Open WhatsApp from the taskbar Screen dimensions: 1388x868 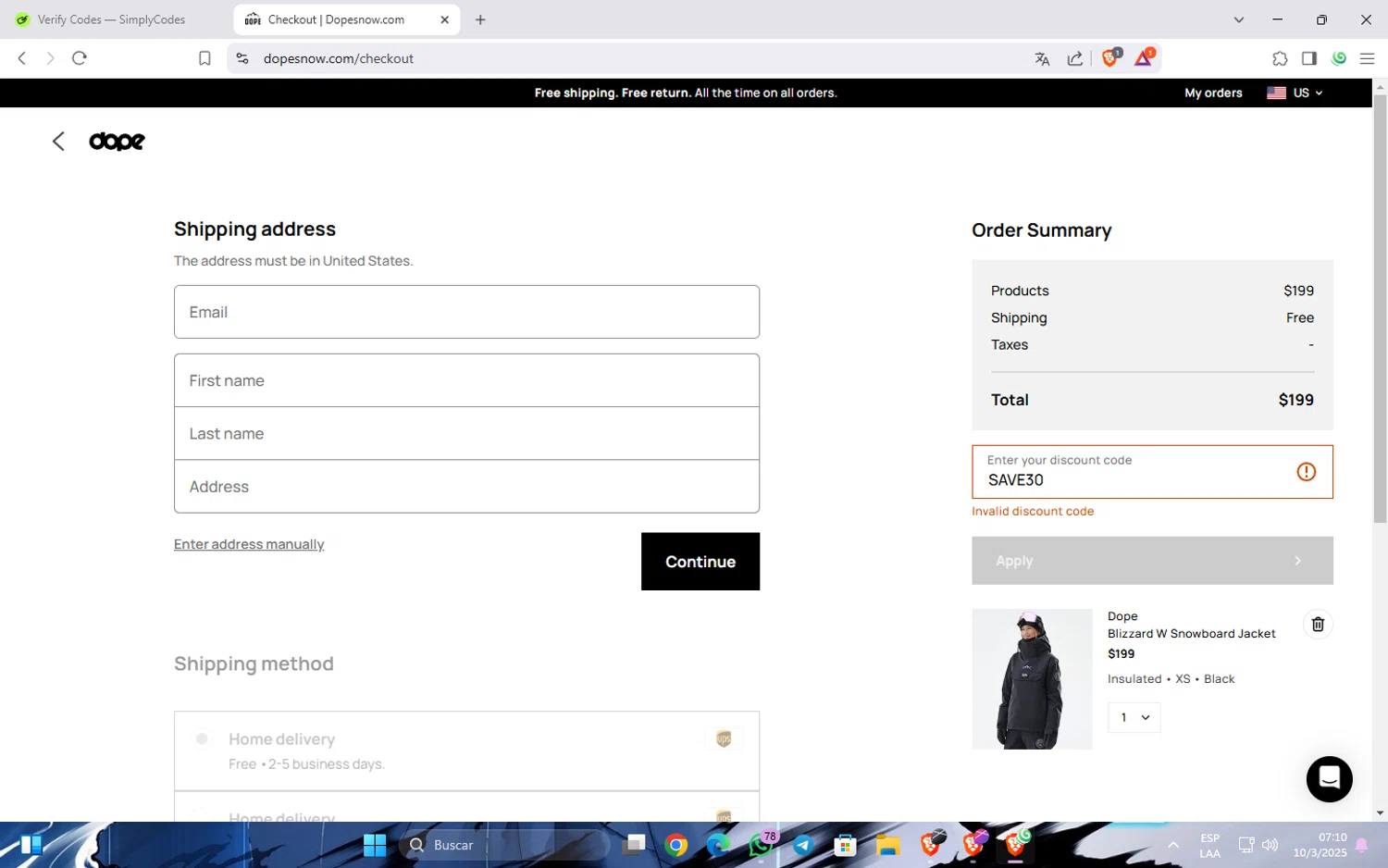(x=761, y=845)
